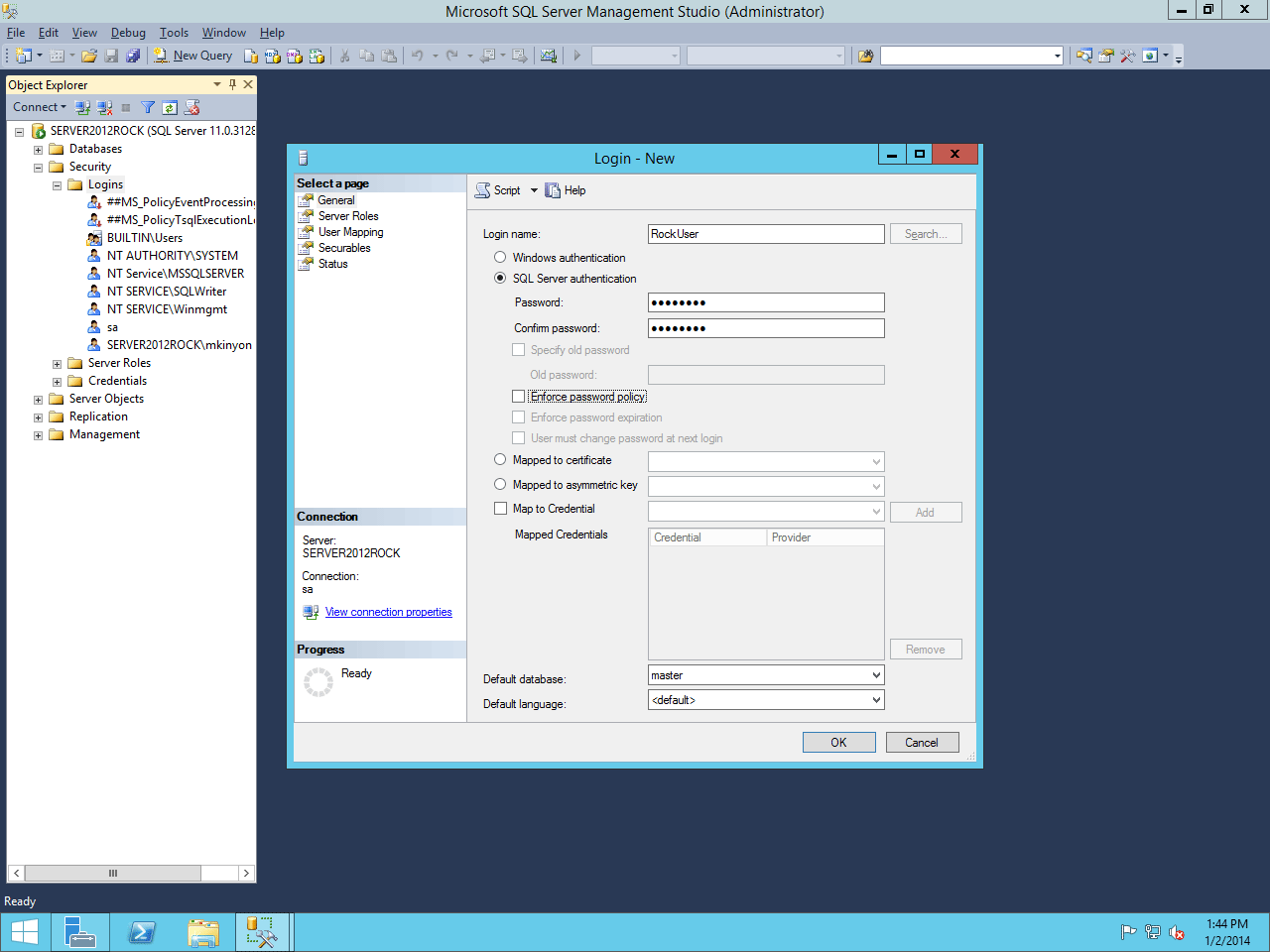Click the Web Browser toolbar icon
The height and width of the screenshot is (952, 1270).
[1150, 56]
